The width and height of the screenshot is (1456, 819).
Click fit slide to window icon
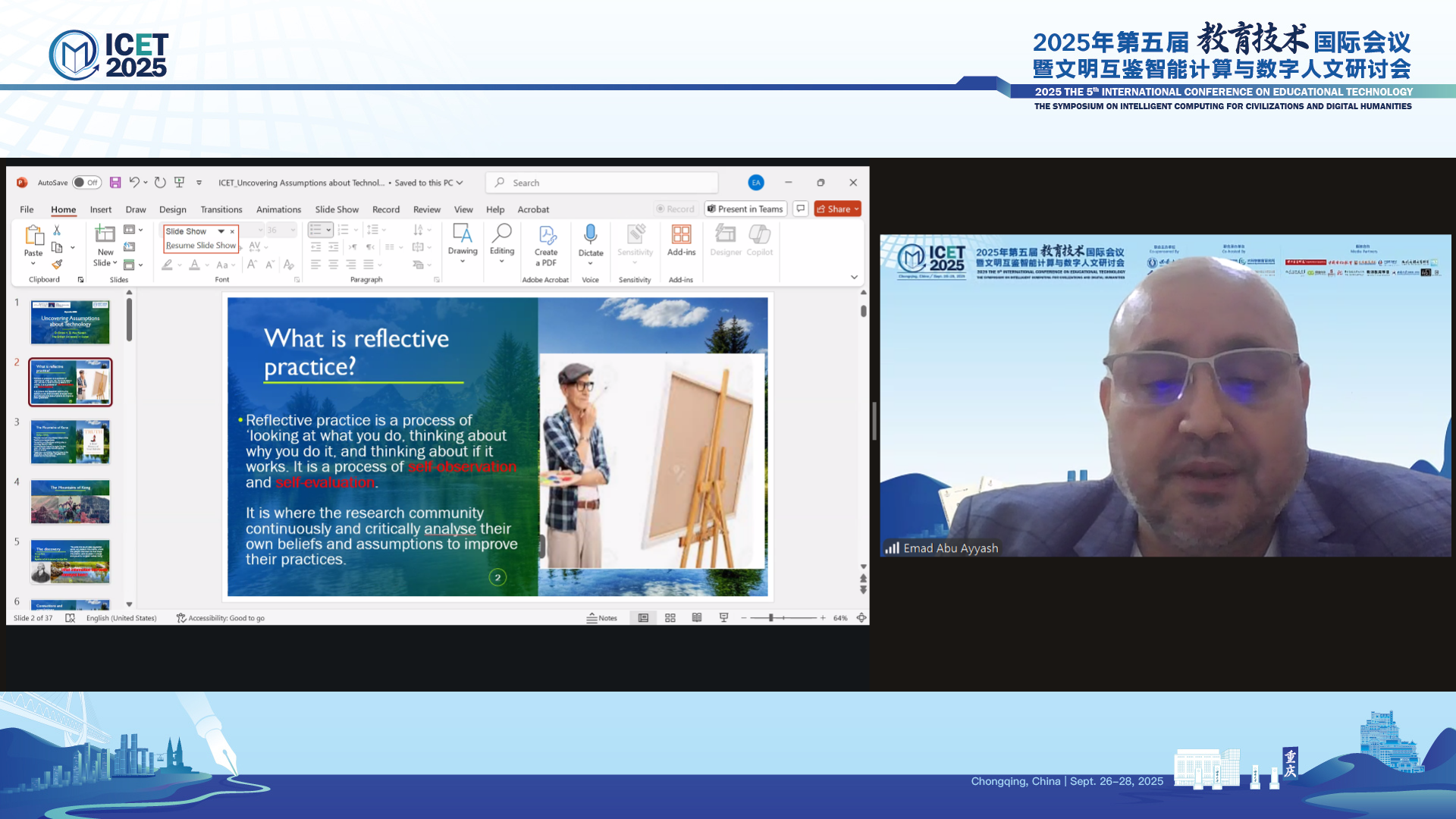(x=861, y=618)
